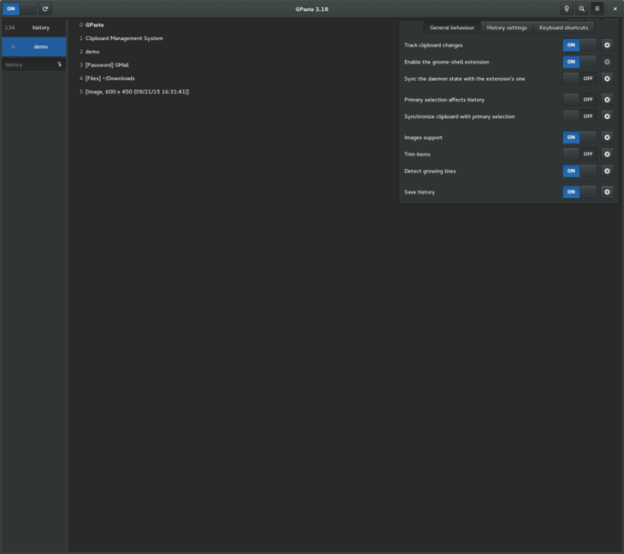Enable Trim items switch
Screen dimensions: 624x554
point(579,154)
